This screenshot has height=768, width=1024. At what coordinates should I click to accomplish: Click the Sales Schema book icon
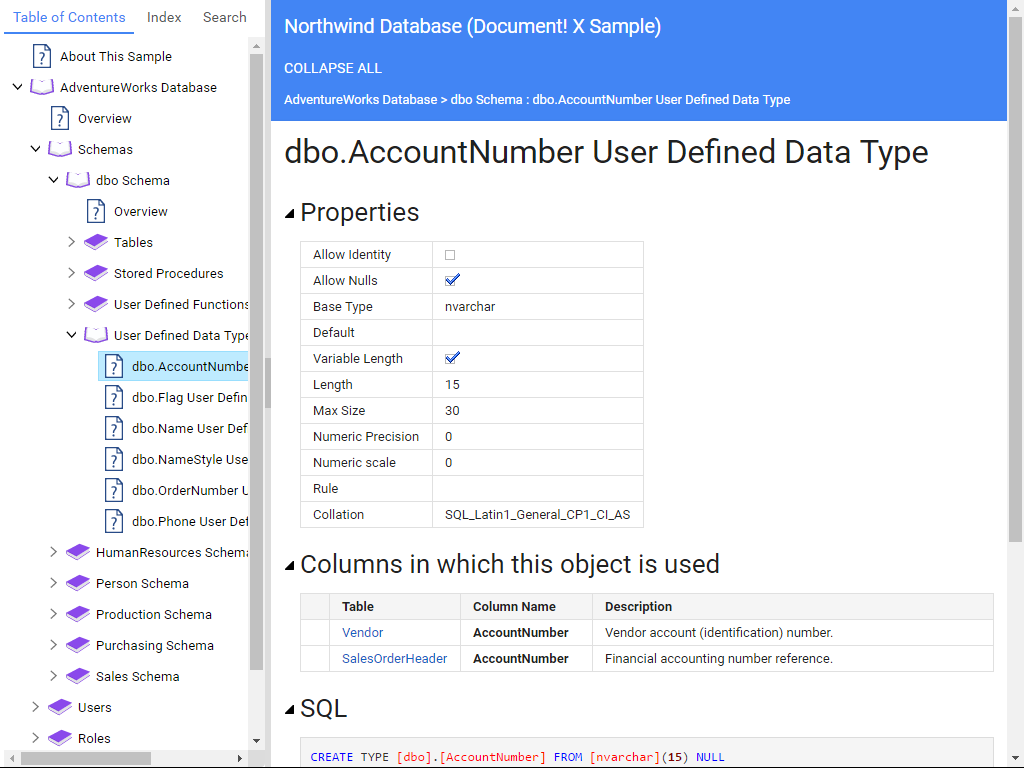pyautogui.click(x=78, y=677)
